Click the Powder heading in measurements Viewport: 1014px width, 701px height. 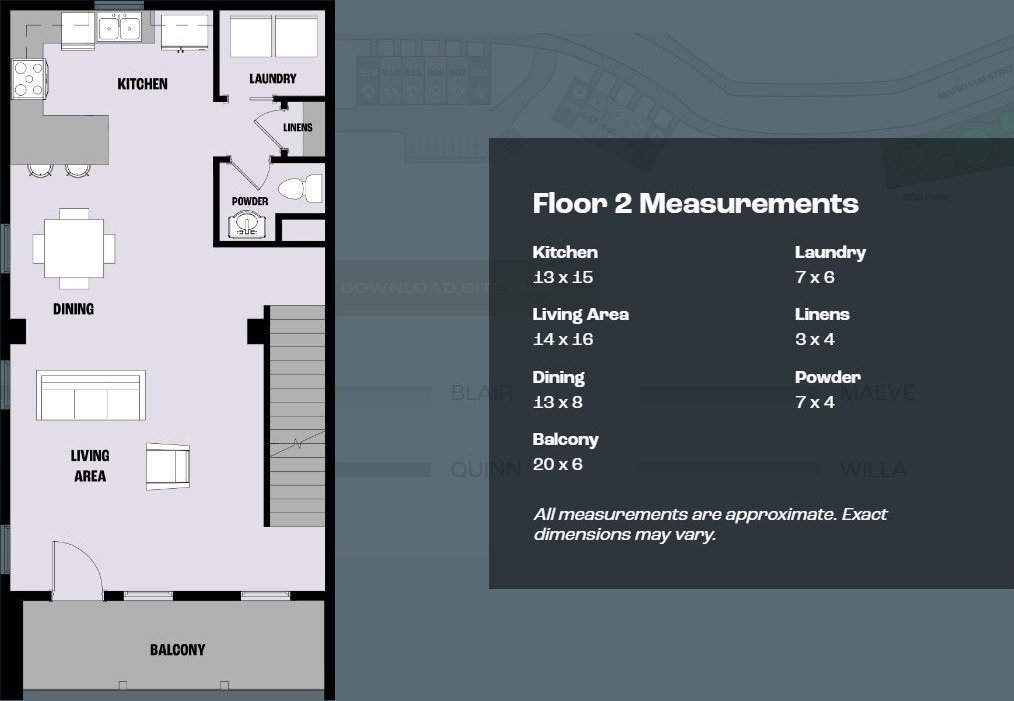click(828, 377)
